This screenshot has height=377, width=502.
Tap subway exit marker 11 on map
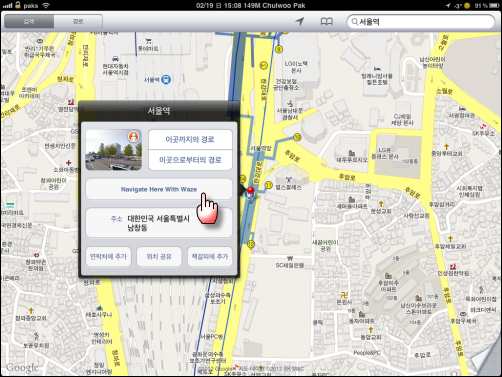(269, 185)
